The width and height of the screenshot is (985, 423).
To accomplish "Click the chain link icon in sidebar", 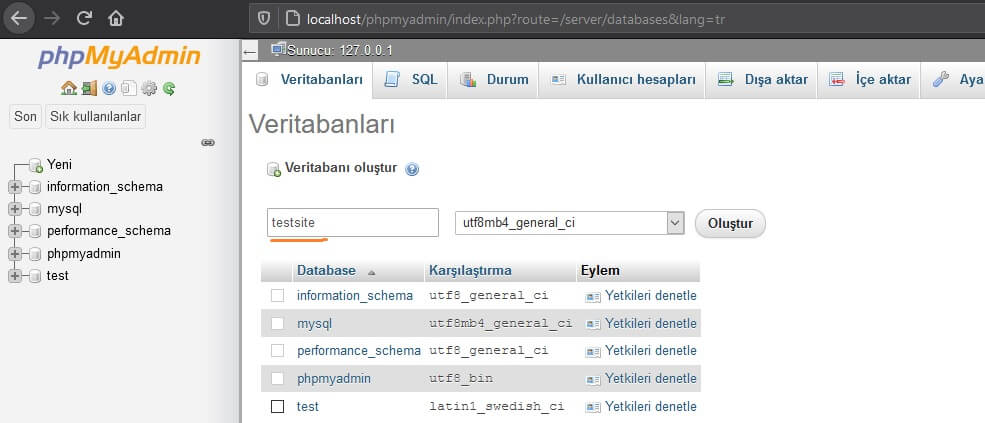I will click(208, 143).
